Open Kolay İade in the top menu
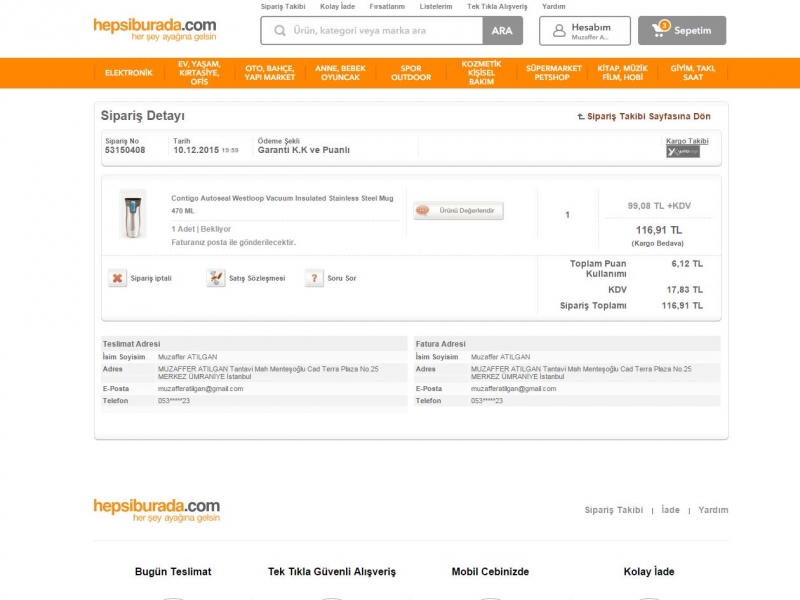 click(x=337, y=7)
